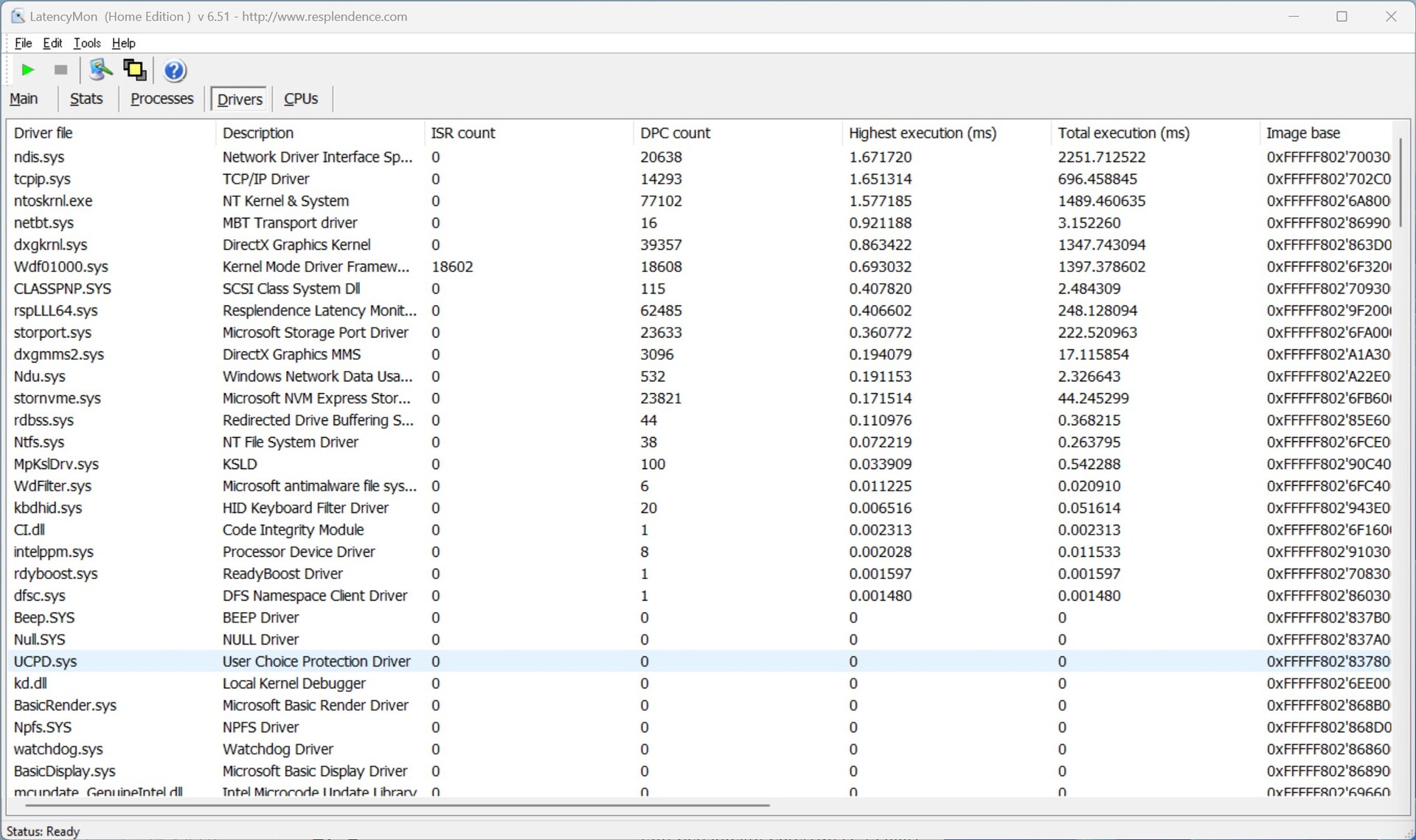Open options via the monitor-and-pencil icon
The height and width of the screenshot is (840, 1416).
point(100,70)
